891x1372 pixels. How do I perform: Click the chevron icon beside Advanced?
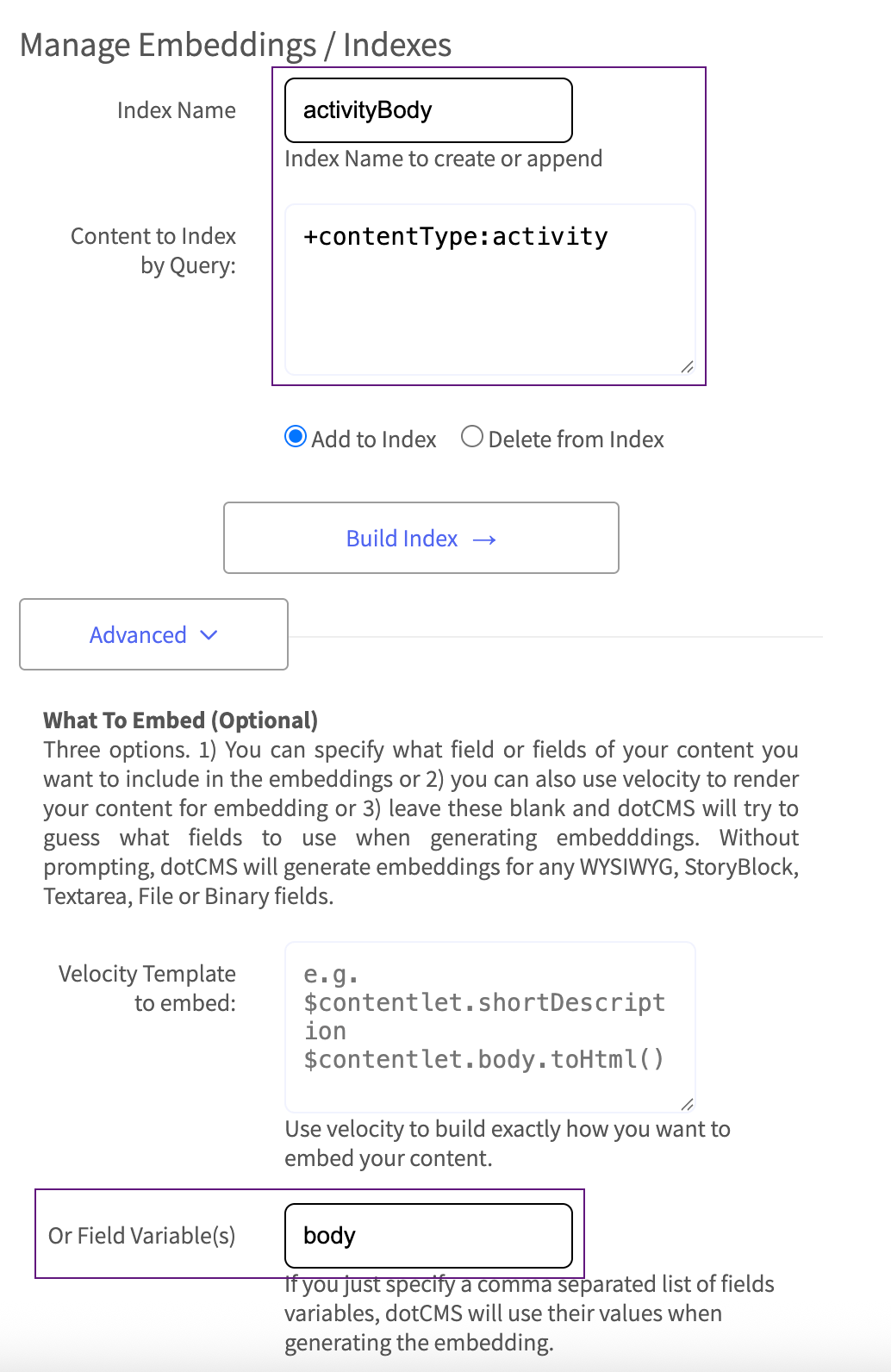pyautogui.click(x=209, y=635)
